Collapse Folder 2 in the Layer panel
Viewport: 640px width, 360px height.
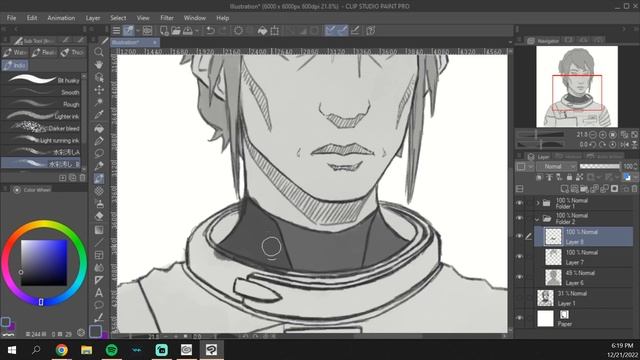pyautogui.click(x=537, y=219)
